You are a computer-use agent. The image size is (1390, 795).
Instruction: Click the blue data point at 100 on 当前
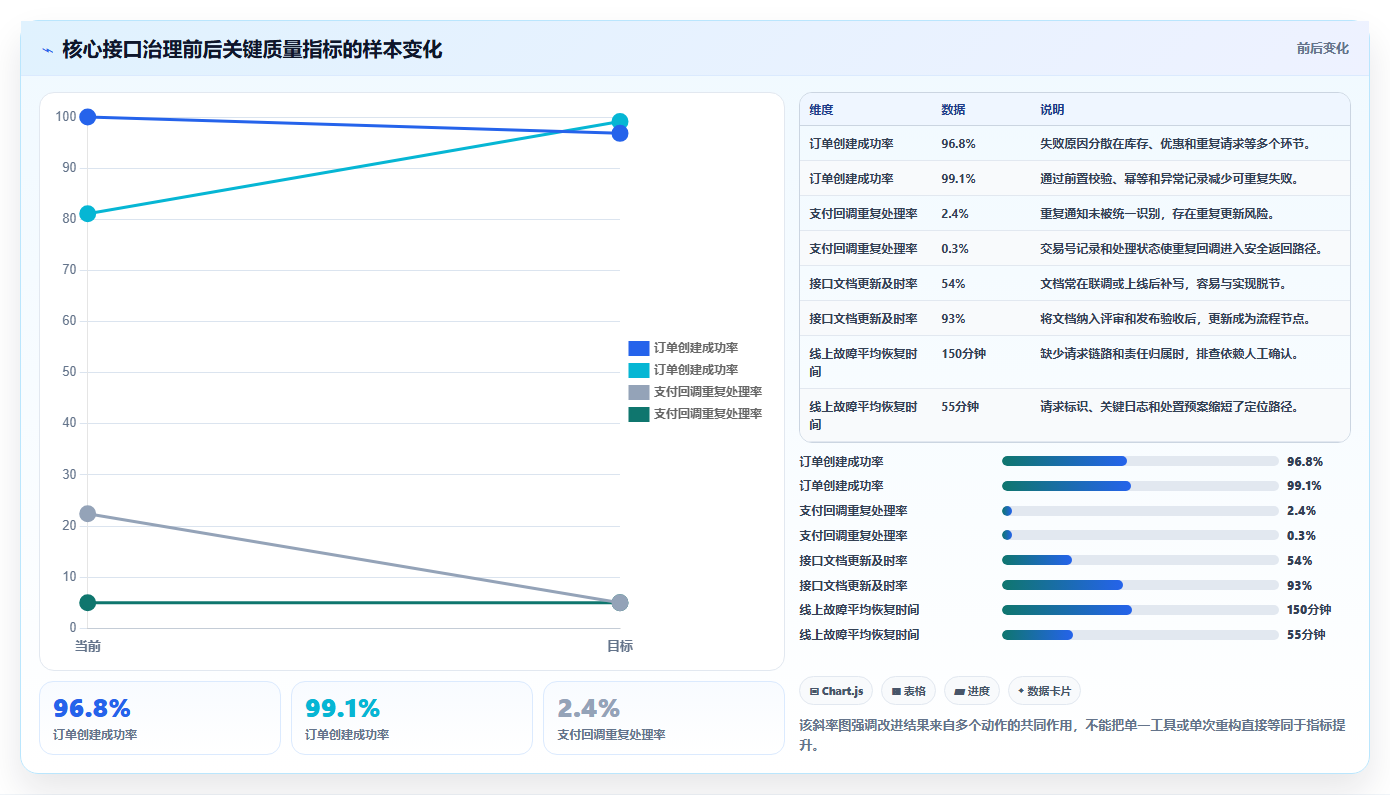click(88, 117)
